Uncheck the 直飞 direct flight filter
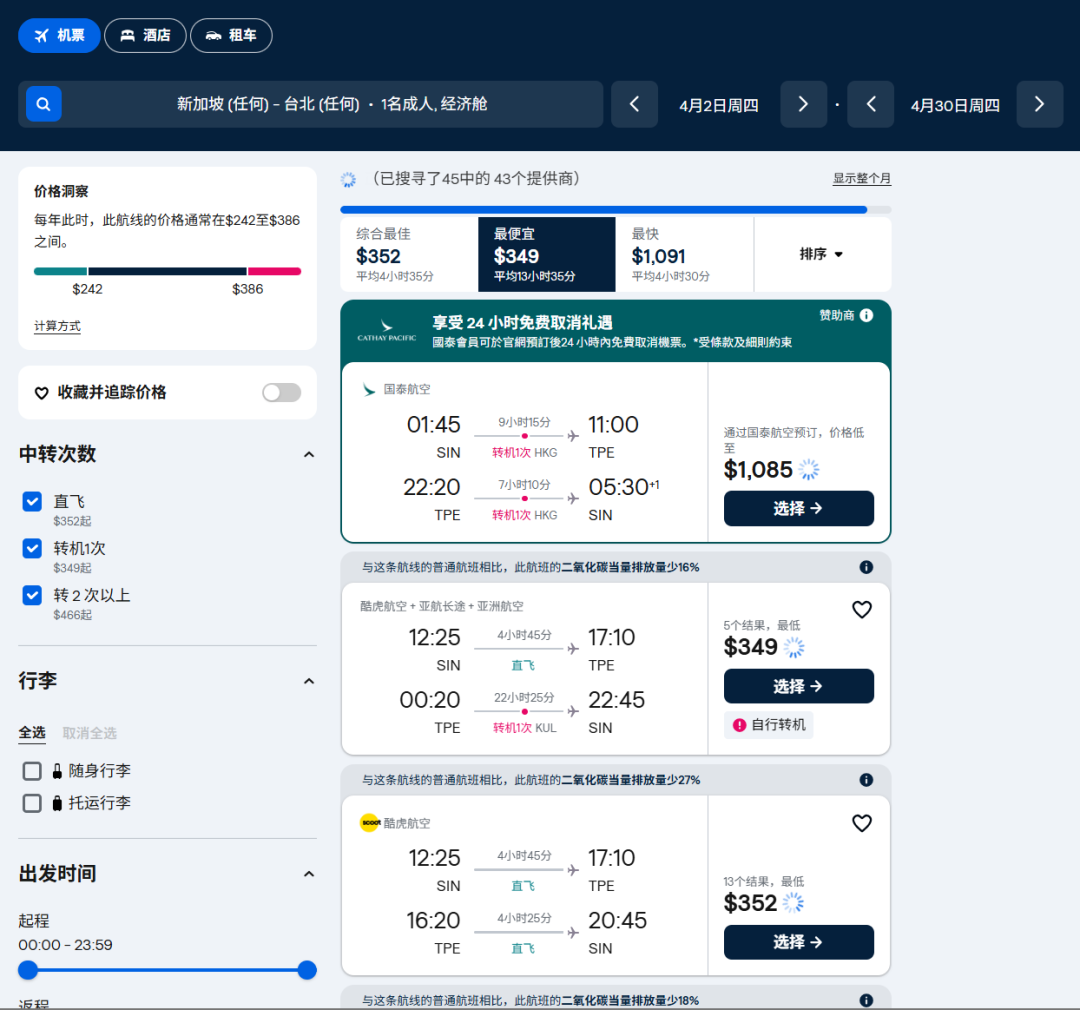 click(32, 501)
